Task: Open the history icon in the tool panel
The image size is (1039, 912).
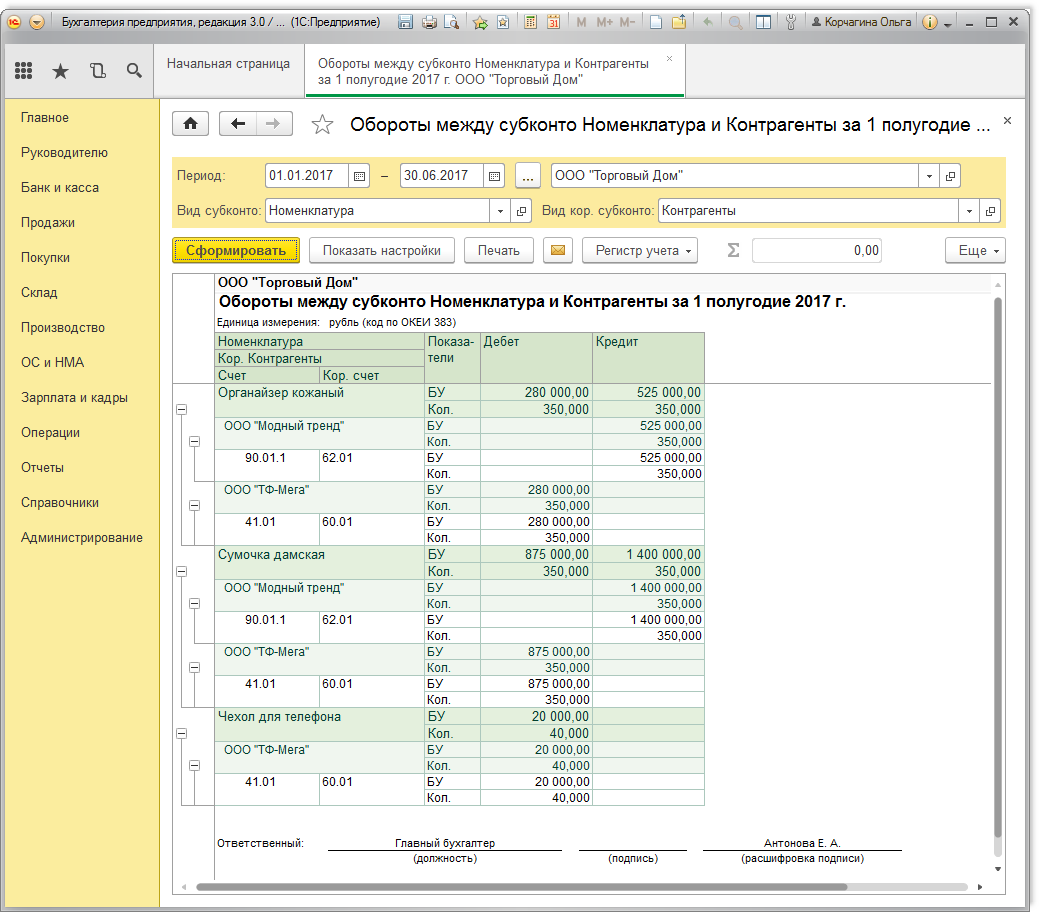Action: pos(97,70)
